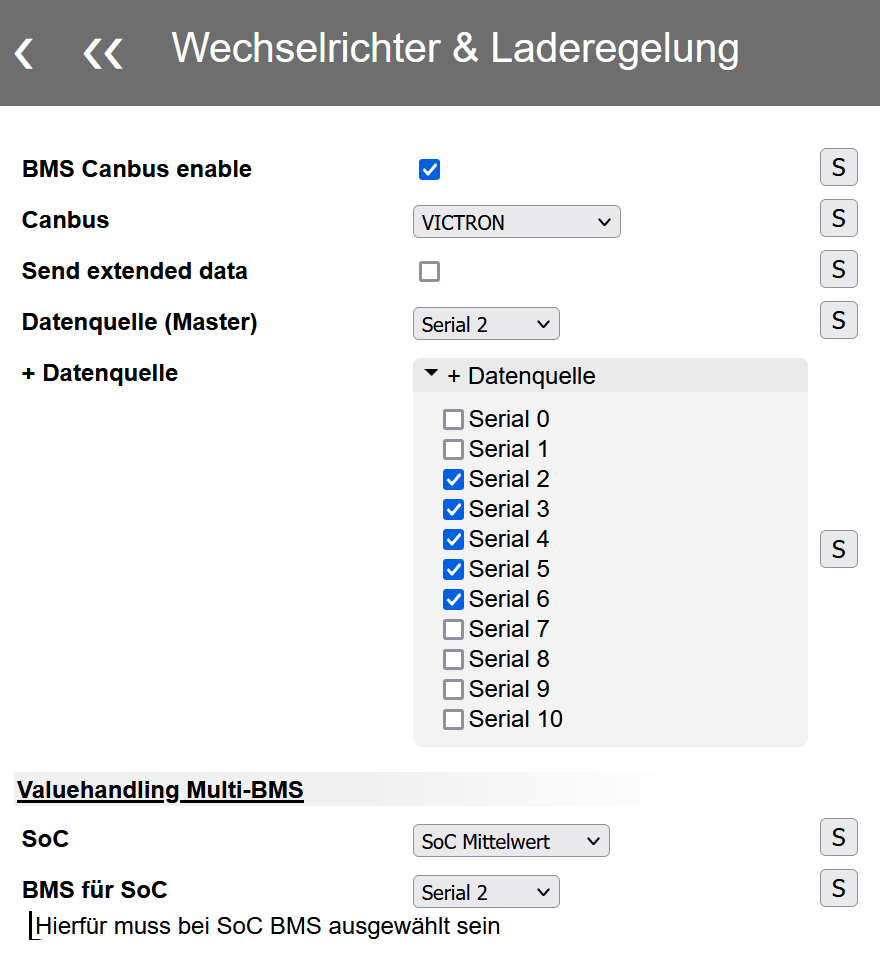Open the Canbus VICTRON dropdown
880x955 pixels.
[x=516, y=222]
